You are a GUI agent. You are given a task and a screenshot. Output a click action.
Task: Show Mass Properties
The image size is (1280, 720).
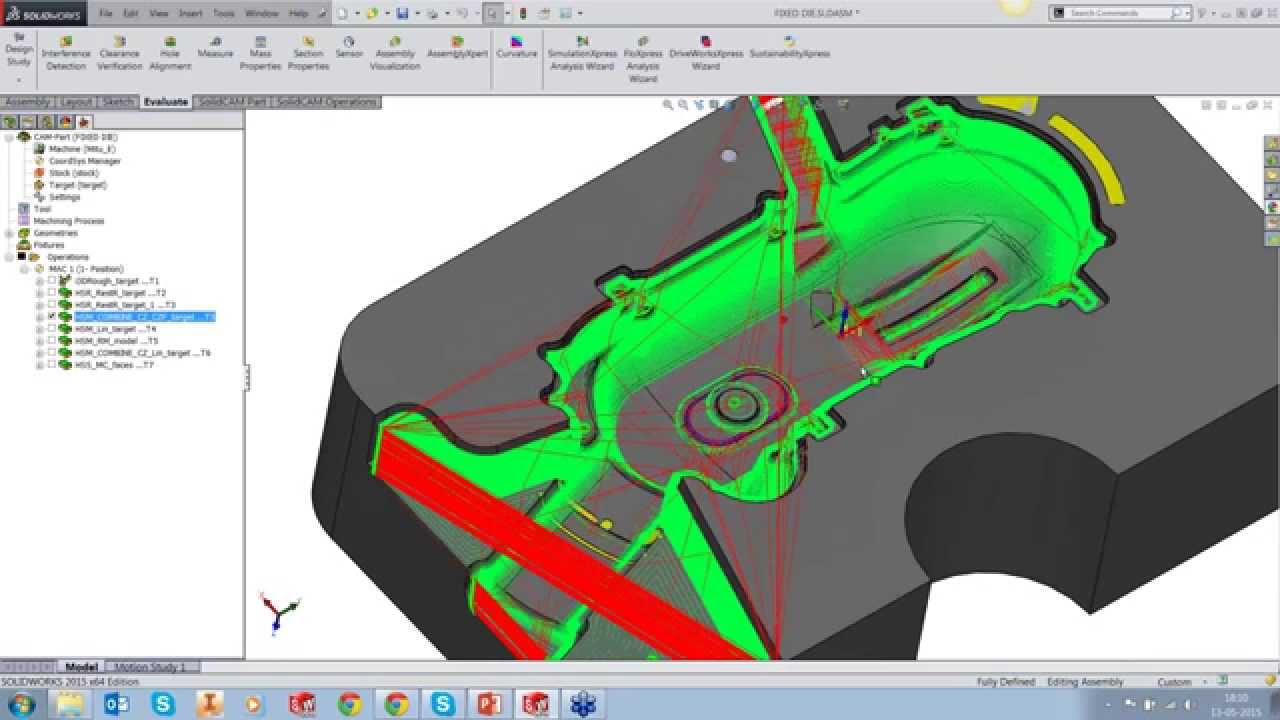pyautogui.click(x=260, y=53)
